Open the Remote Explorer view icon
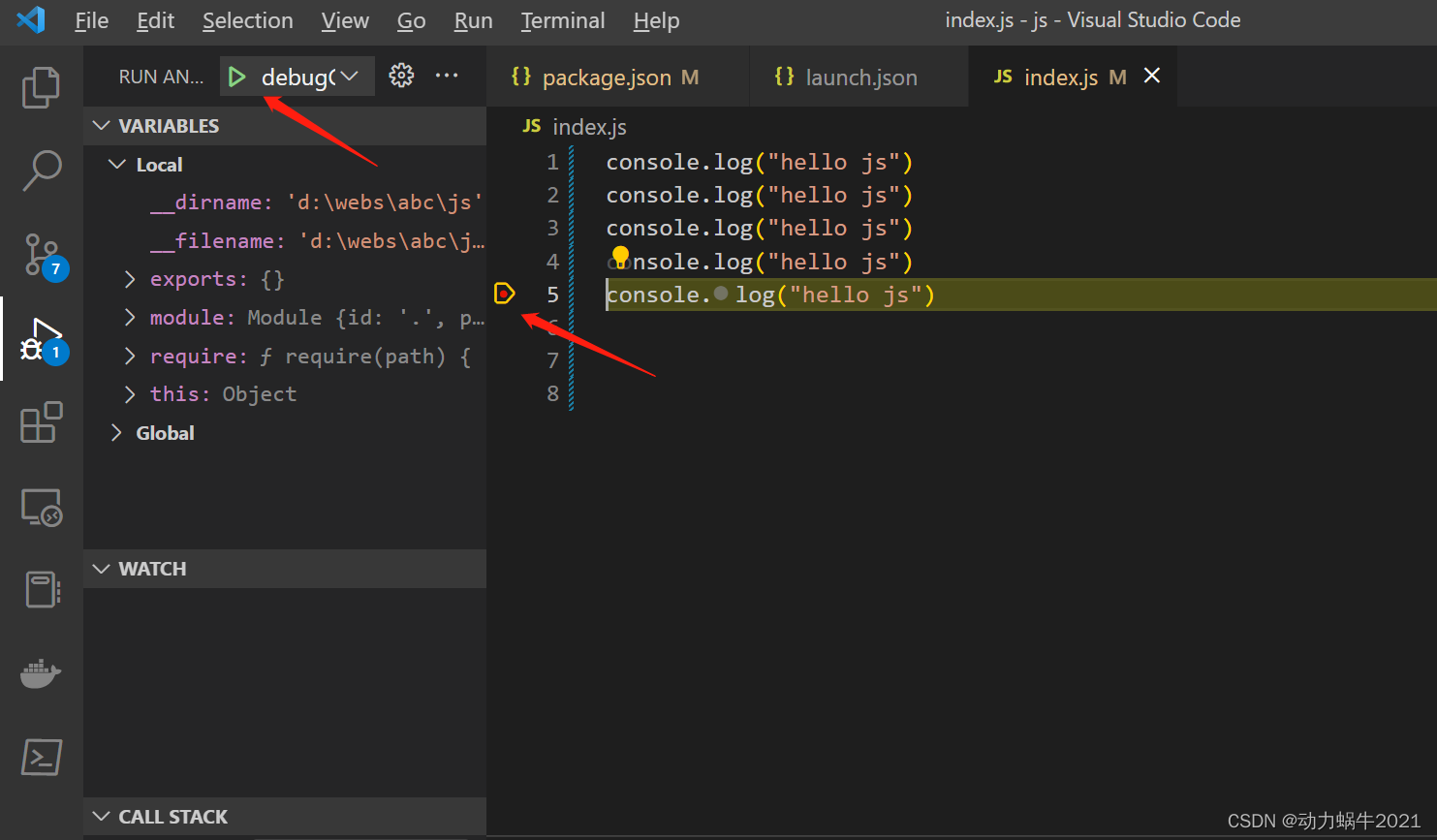Screen dimensions: 1437x840 (41, 507)
